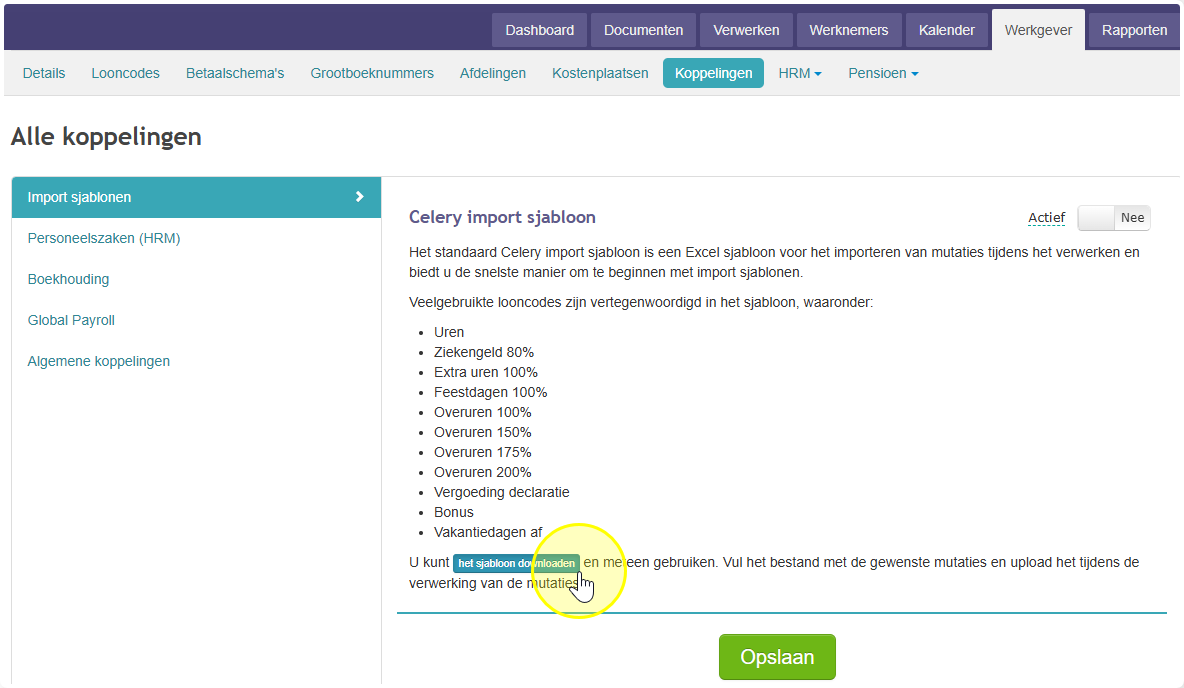
Task: Open the Boekhouding category
Action: point(68,279)
